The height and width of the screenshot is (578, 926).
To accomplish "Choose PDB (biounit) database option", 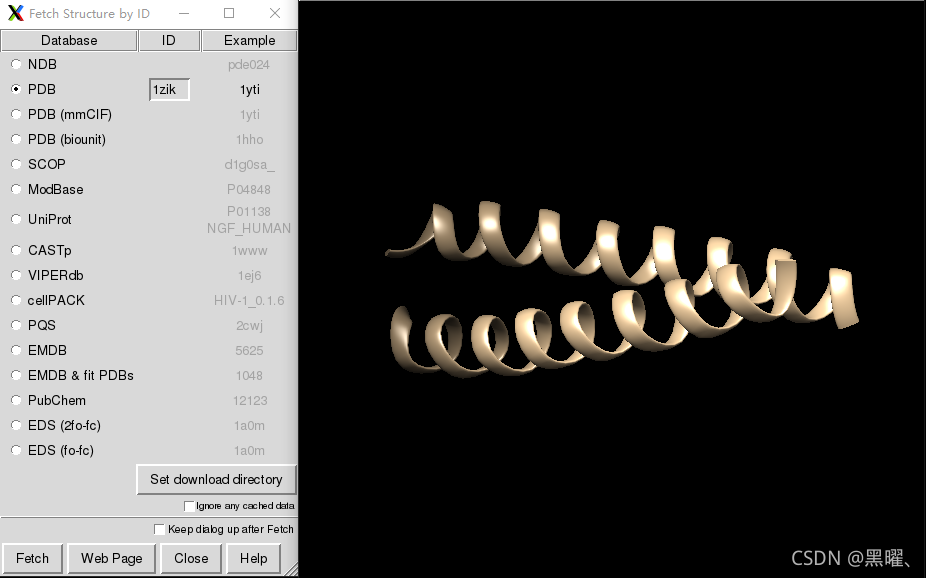I will (16, 139).
